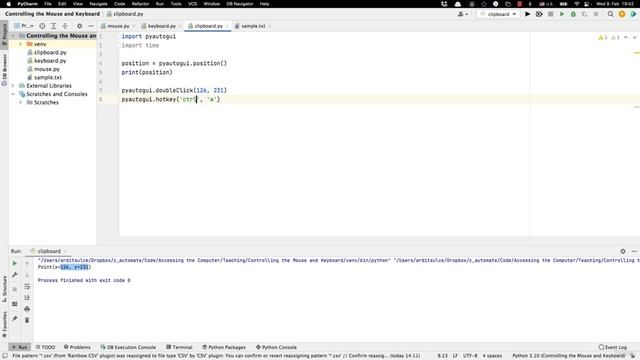Click the print icon in Run console
The width and height of the screenshot is (640, 360).
pyautogui.click(x=27, y=309)
